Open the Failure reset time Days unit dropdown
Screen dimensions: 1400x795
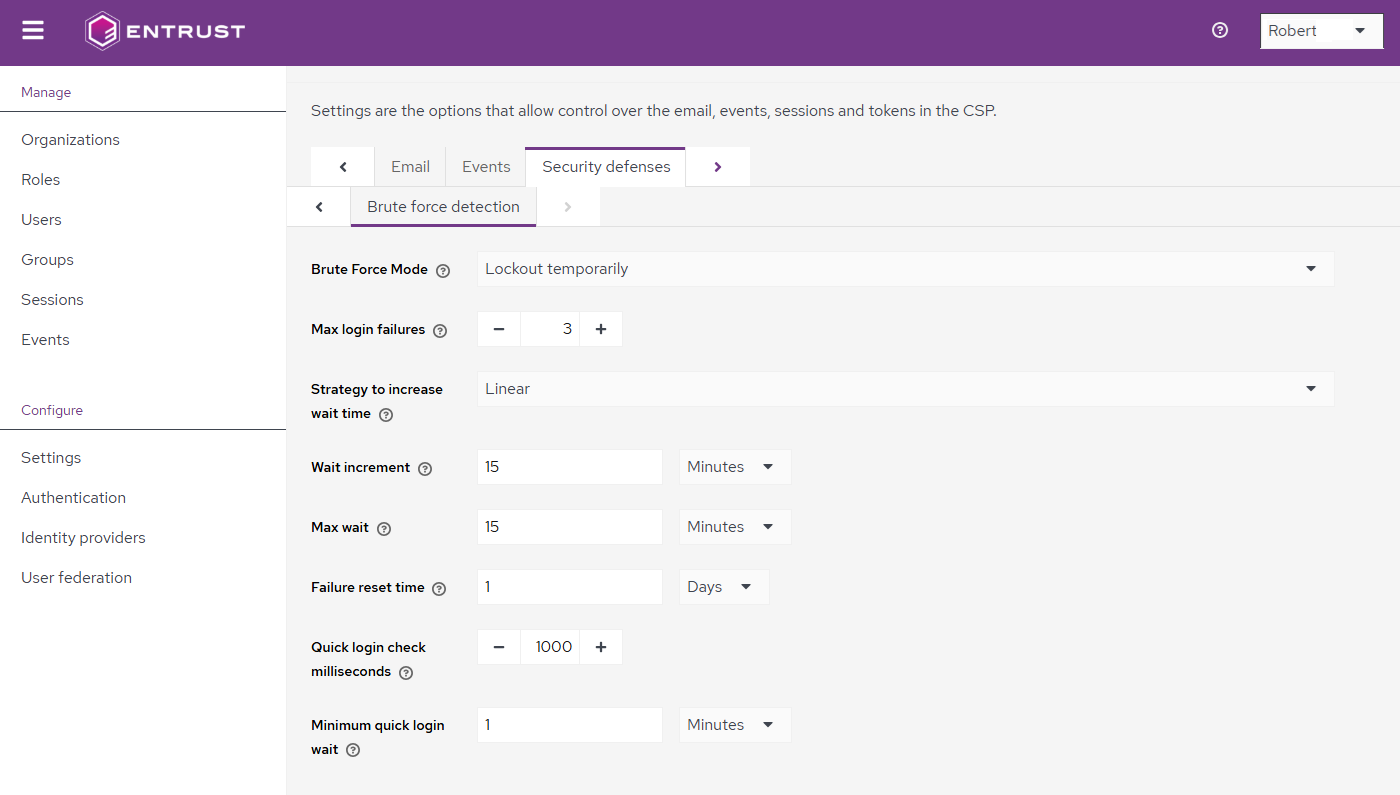pyautogui.click(x=724, y=587)
